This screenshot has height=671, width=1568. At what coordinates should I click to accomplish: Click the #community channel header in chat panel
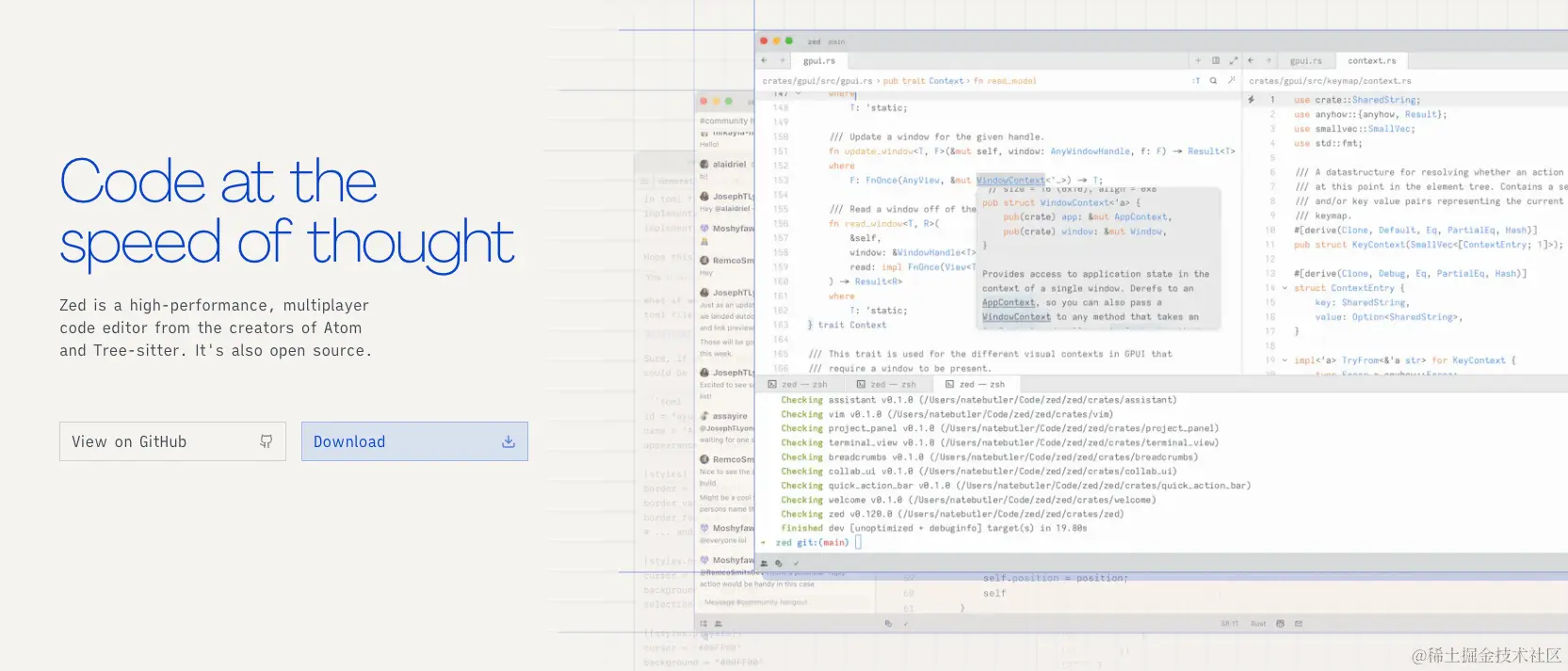[725, 120]
